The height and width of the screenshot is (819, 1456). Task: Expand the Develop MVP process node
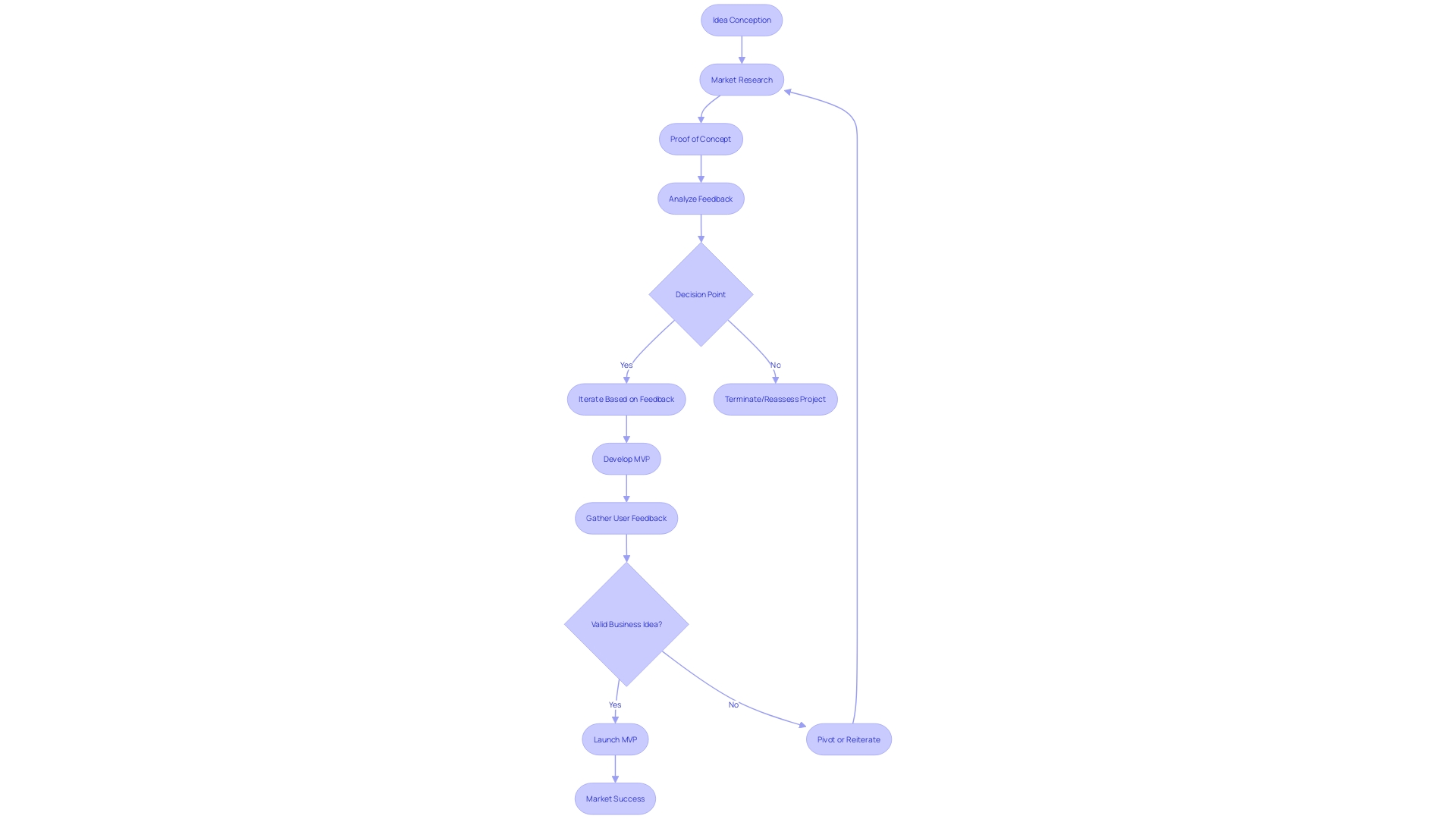tap(626, 458)
